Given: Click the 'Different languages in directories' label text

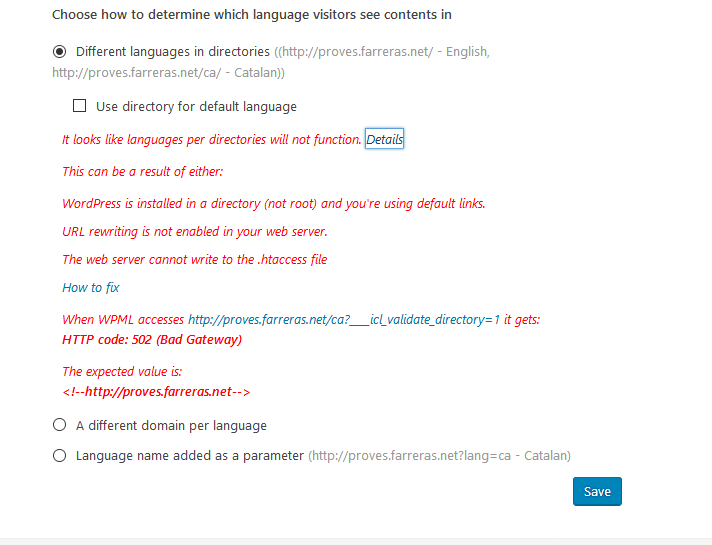Looking at the screenshot, I should tap(173, 52).
